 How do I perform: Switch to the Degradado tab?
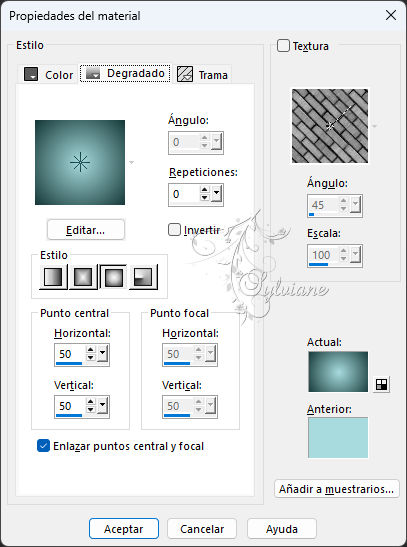point(125,73)
